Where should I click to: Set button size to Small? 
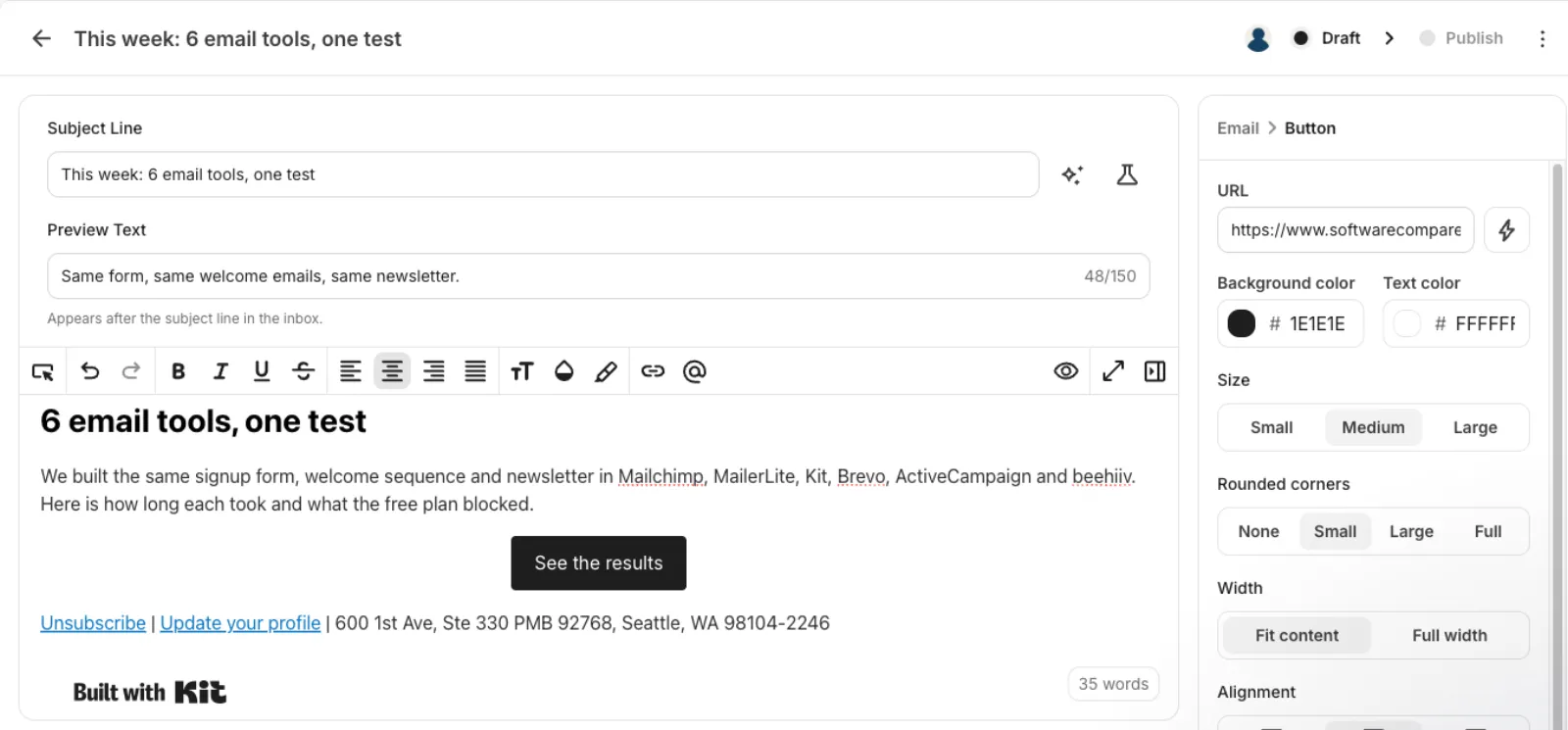[x=1272, y=427]
